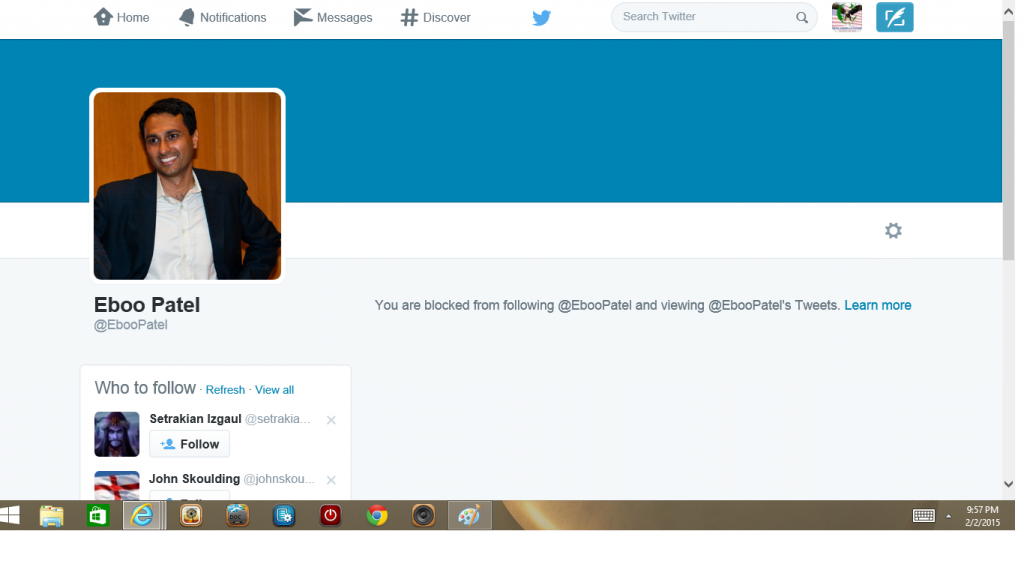Open the Discover tab
This screenshot has height=576, width=1024.
(x=436, y=18)
